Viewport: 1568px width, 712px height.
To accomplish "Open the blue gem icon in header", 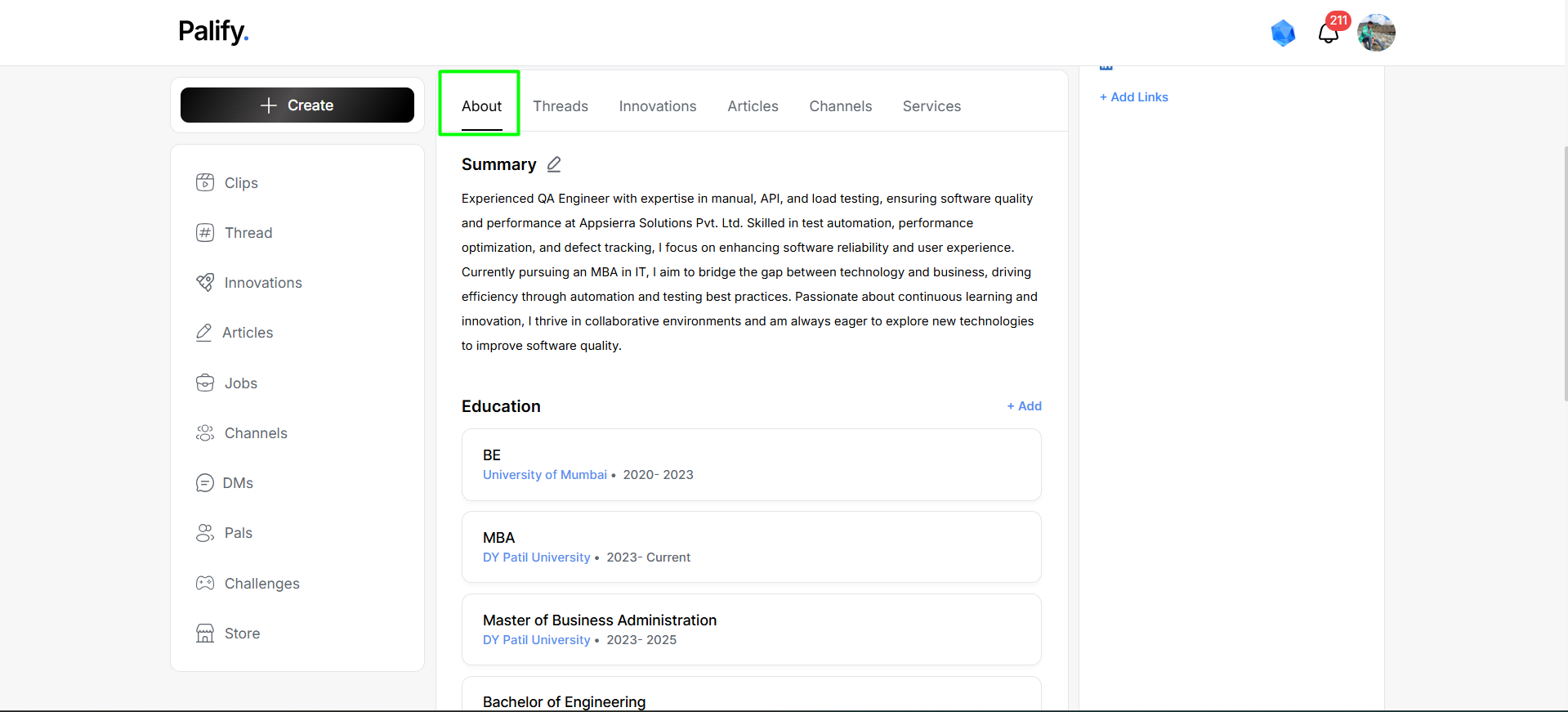I will coord(1283,33).
